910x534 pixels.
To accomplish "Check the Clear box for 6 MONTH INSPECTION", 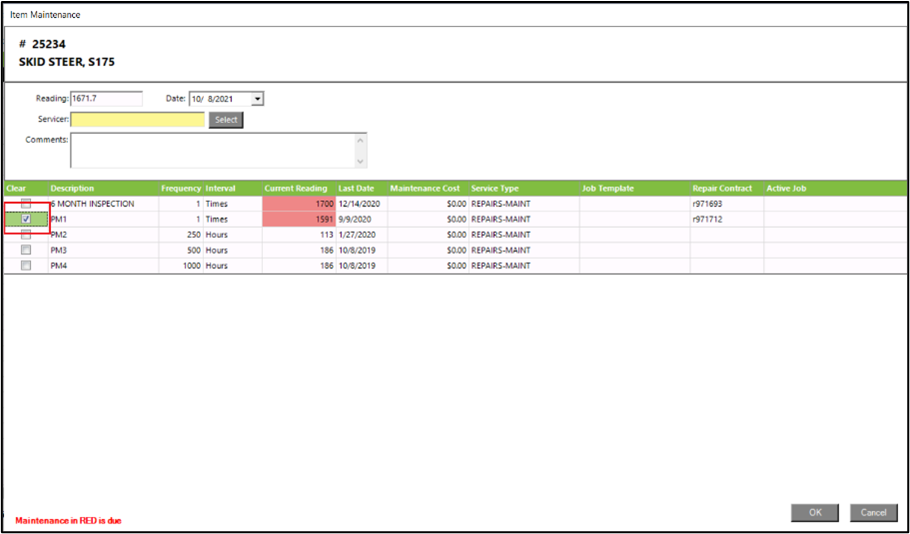I will (26, 204).
